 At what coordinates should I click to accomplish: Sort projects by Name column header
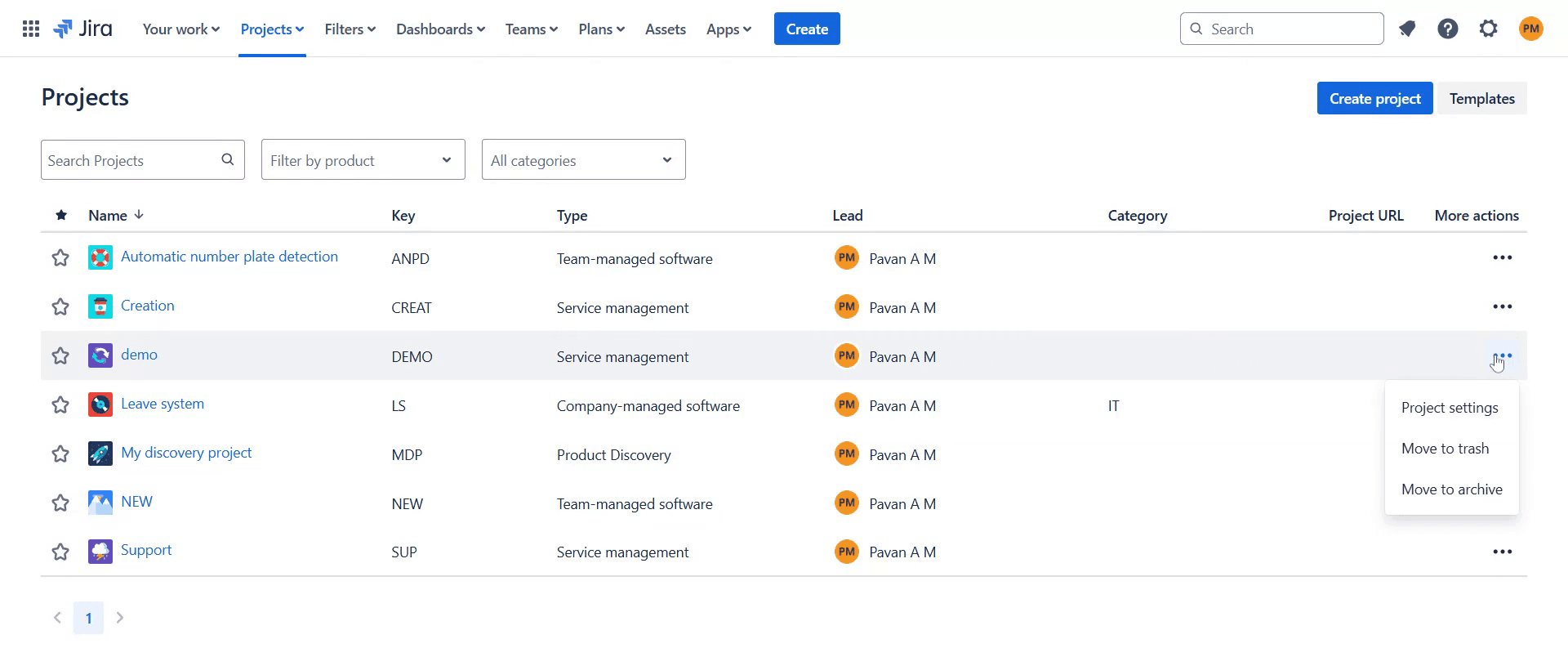click(108, 216)
